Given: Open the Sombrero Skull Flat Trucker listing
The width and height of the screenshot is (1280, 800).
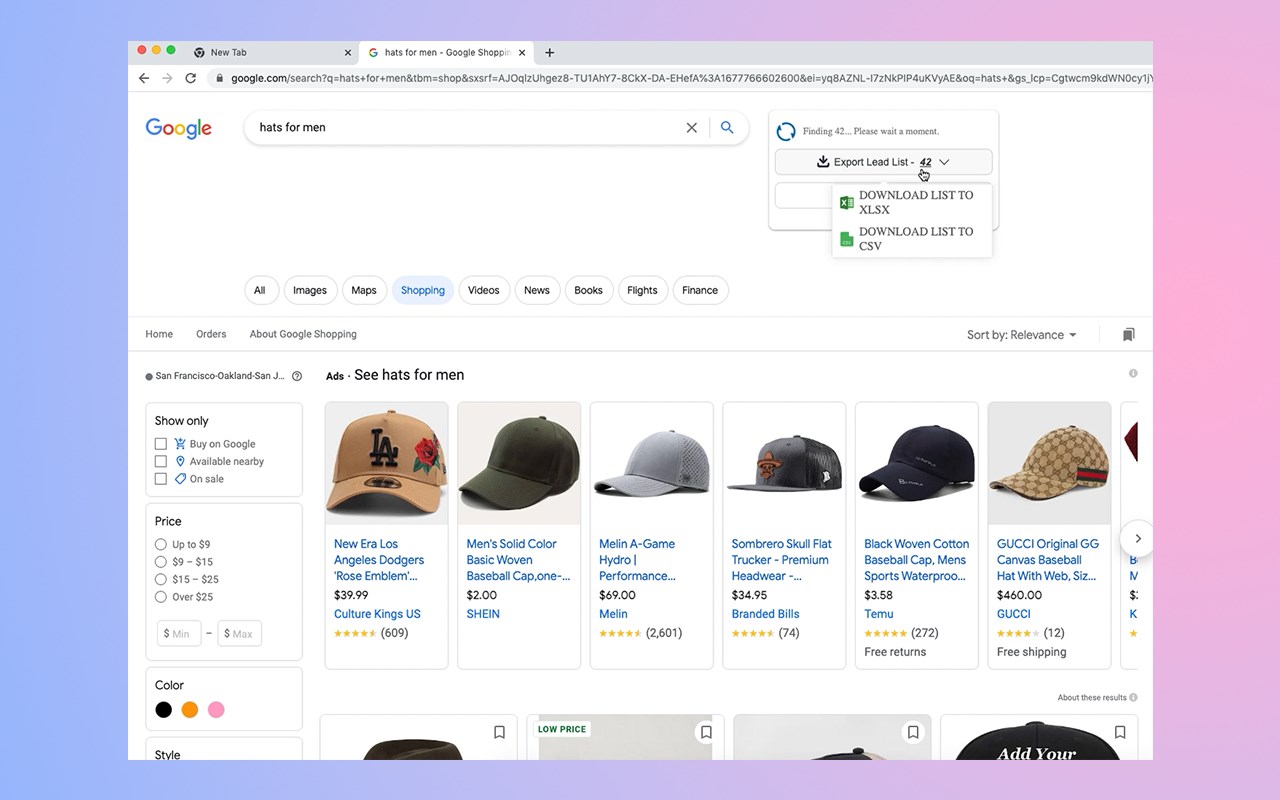Looking at the screenshot, I should click(782, 560).
